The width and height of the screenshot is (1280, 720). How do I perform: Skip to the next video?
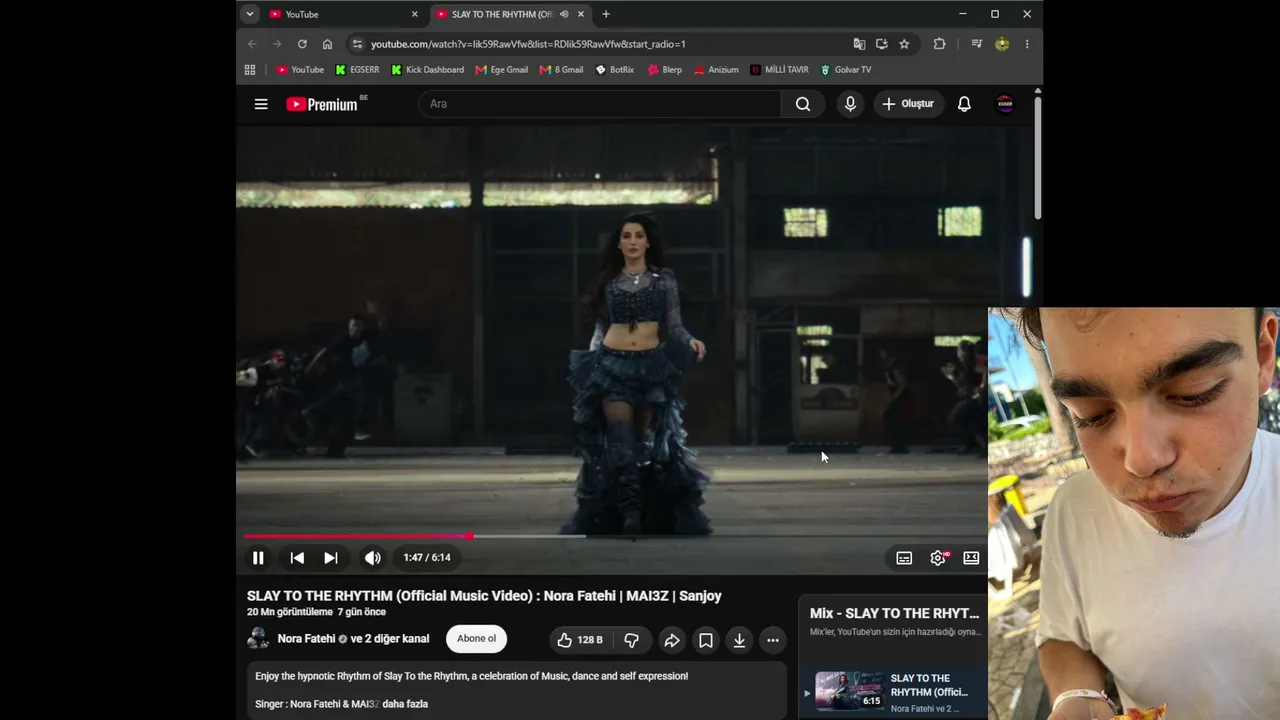331,558
